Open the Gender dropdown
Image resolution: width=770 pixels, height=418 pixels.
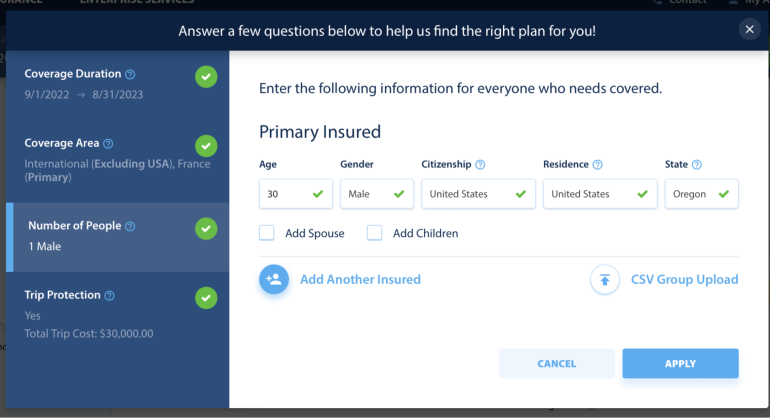point(376,194)
